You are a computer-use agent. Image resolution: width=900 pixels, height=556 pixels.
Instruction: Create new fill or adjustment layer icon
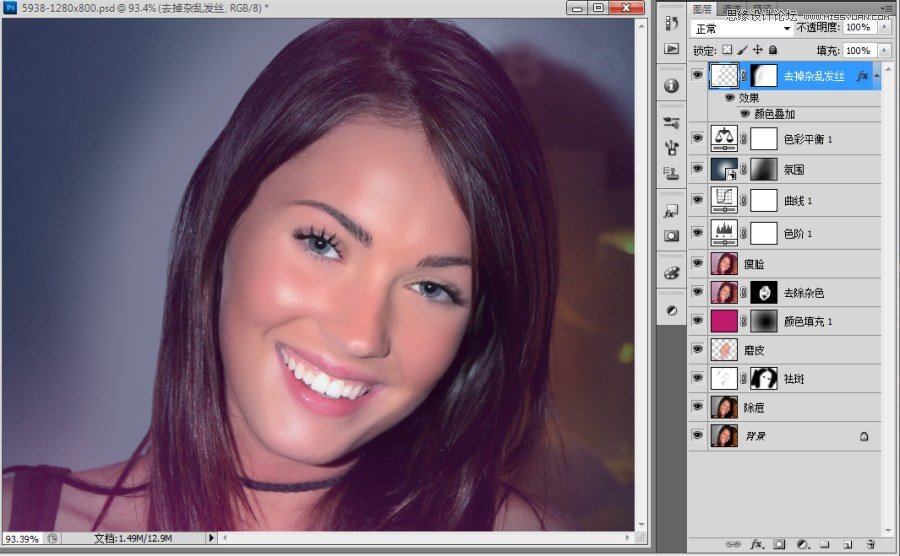(x=802, y=543)
